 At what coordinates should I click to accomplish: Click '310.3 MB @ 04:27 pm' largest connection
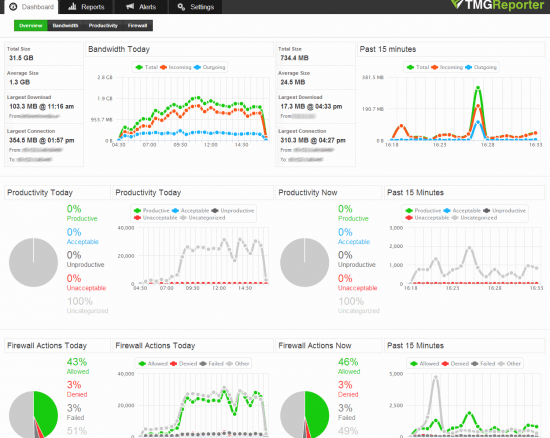tap(313, 140)
